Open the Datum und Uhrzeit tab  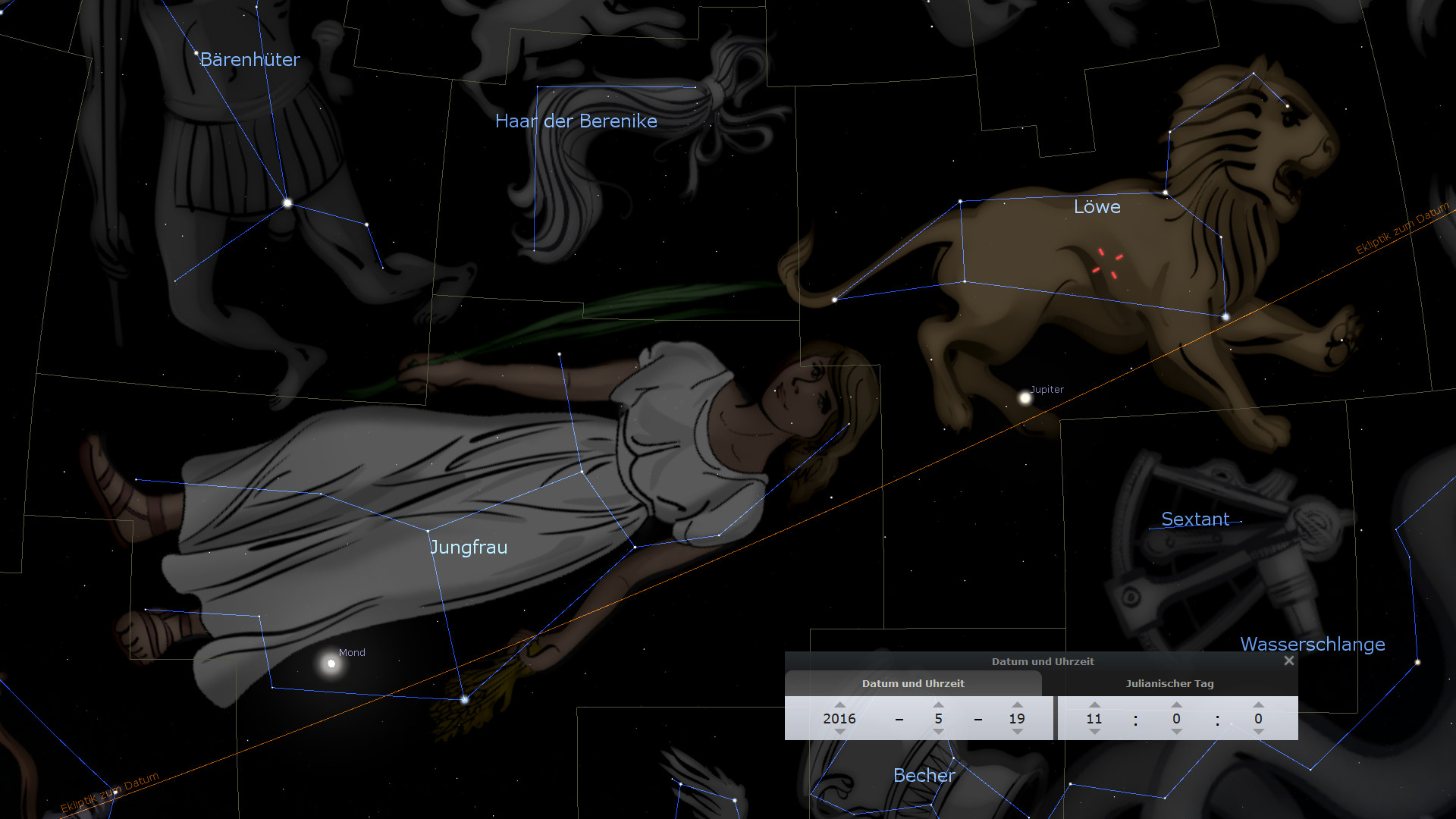coord(913,683)
